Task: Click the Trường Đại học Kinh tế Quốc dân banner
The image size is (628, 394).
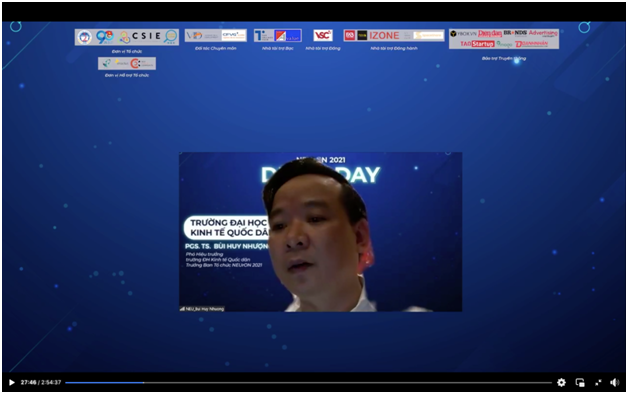Action: 227,227
